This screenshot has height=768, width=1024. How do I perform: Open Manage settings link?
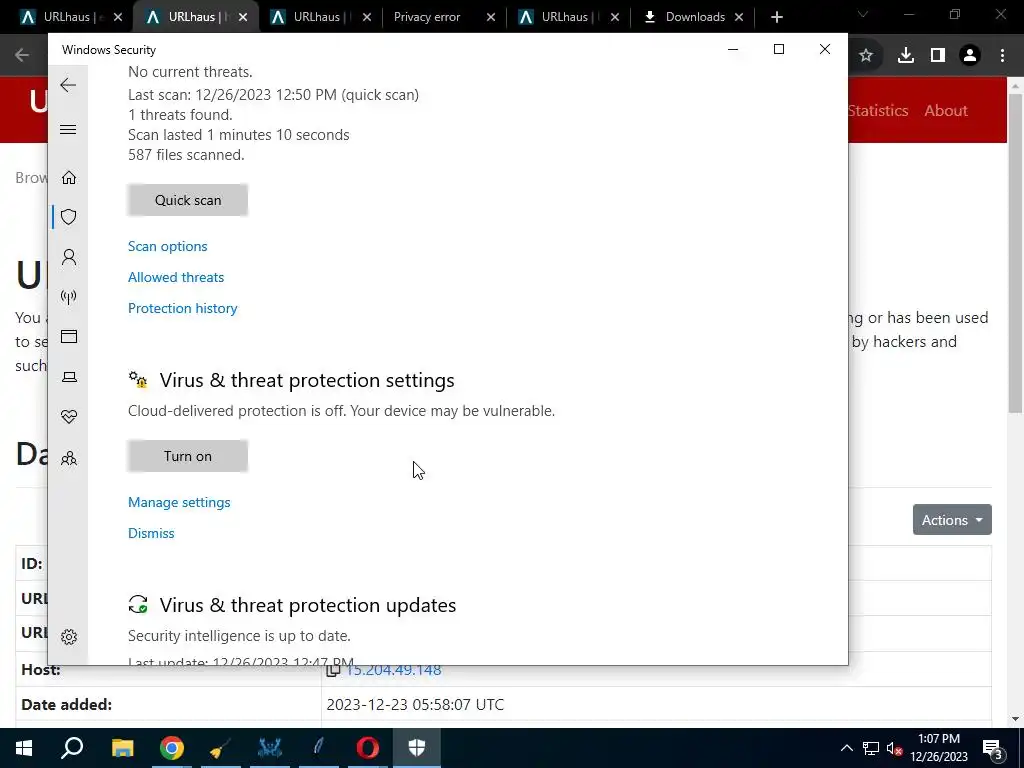179,502
